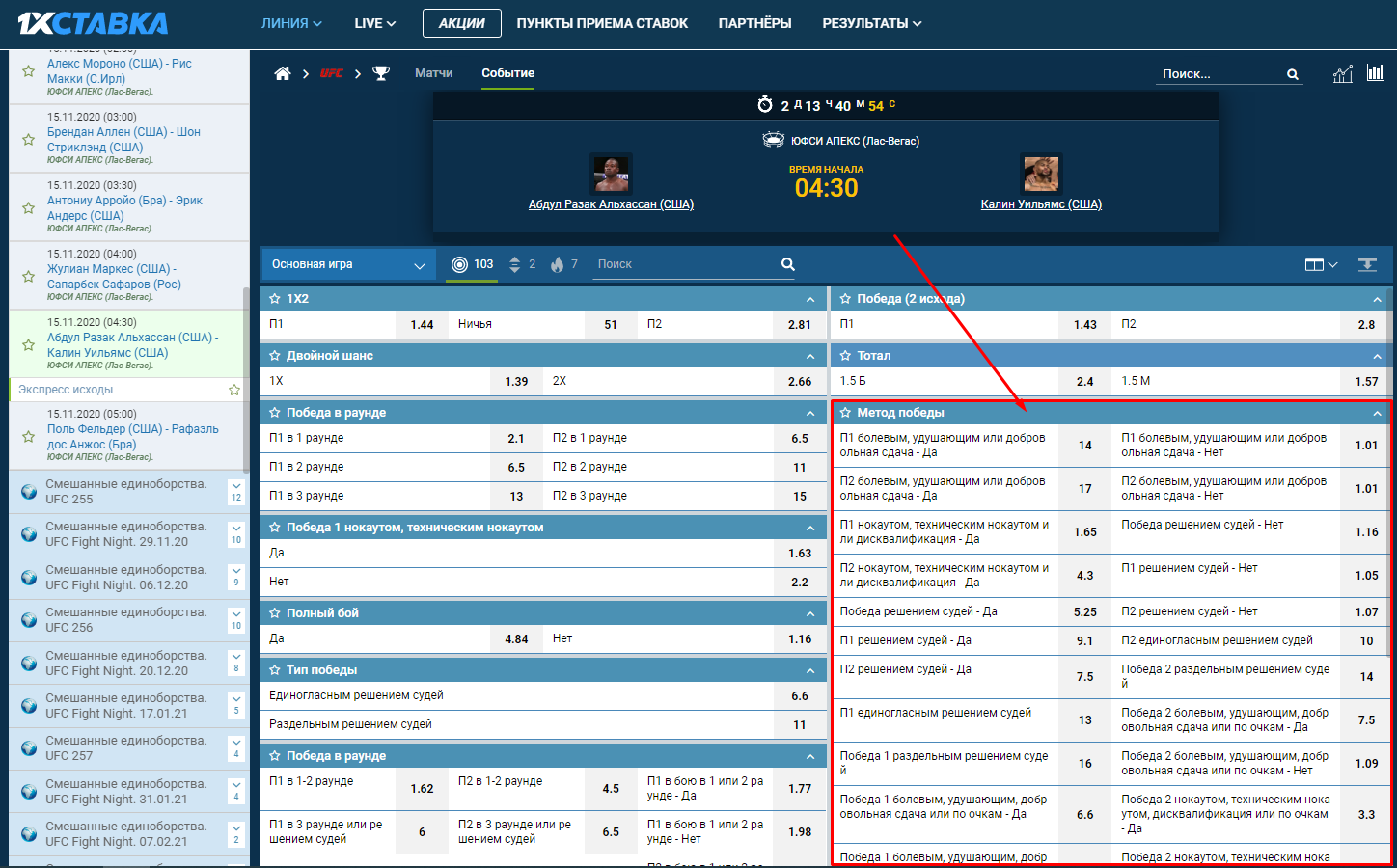This screenshot has width=1397, height=868.
Task: Click the home icon in breadcrumb
Action: pos(282,73)
